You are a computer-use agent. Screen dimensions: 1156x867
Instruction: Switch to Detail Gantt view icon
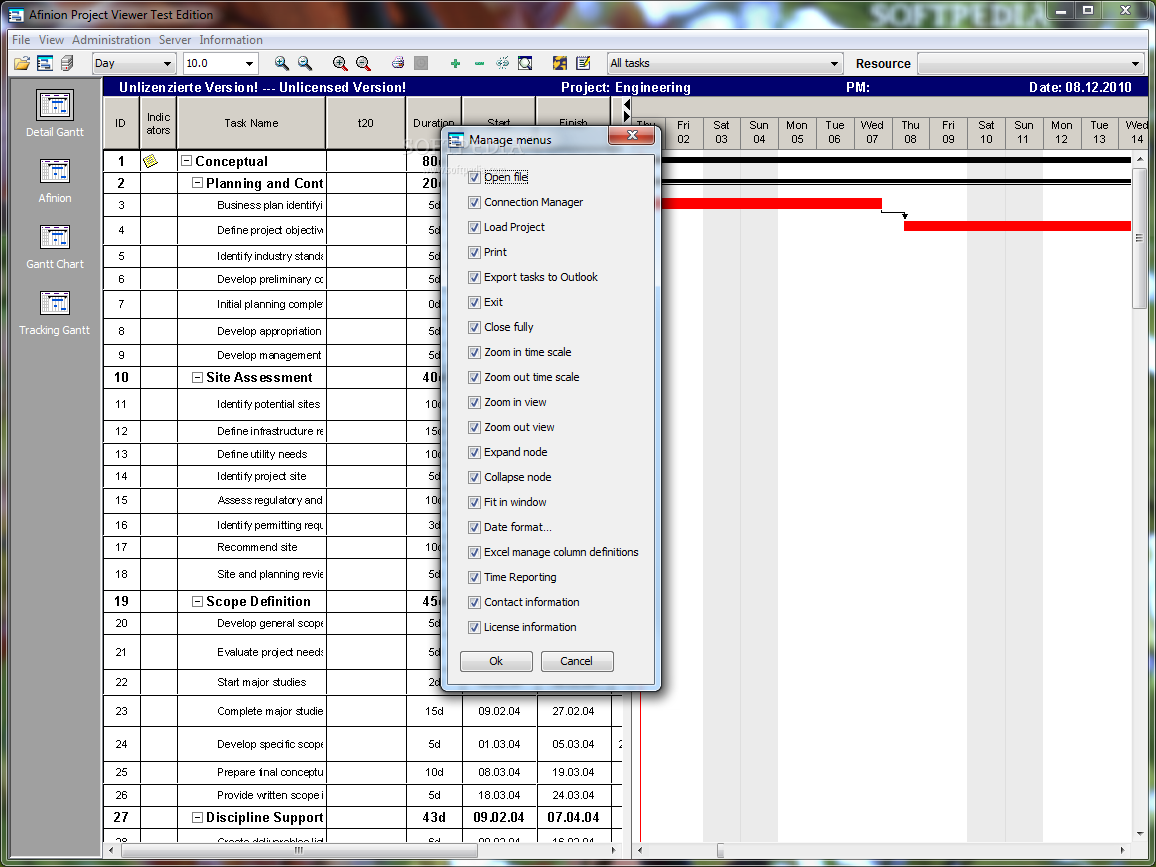[55, 105]
